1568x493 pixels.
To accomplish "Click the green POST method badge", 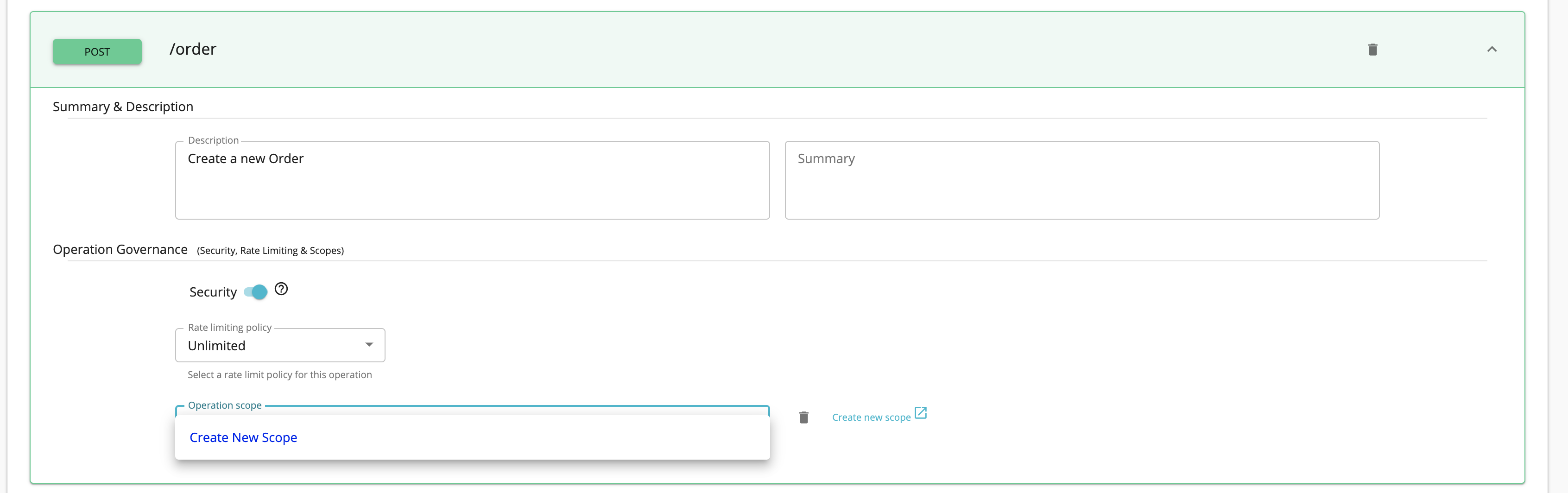I will click(x=97, y=52).
